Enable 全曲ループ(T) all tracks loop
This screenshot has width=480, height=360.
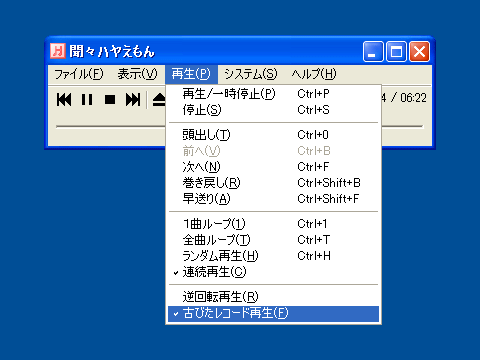tap(273, 240)
